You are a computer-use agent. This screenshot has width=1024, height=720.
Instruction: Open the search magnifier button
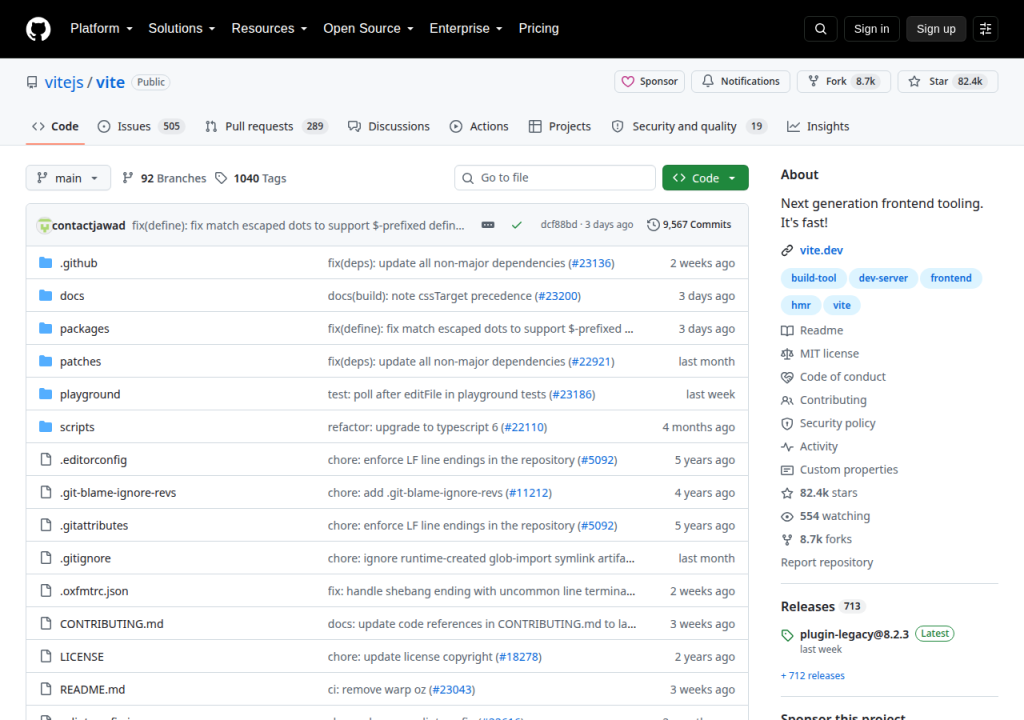tap(820, 29)
